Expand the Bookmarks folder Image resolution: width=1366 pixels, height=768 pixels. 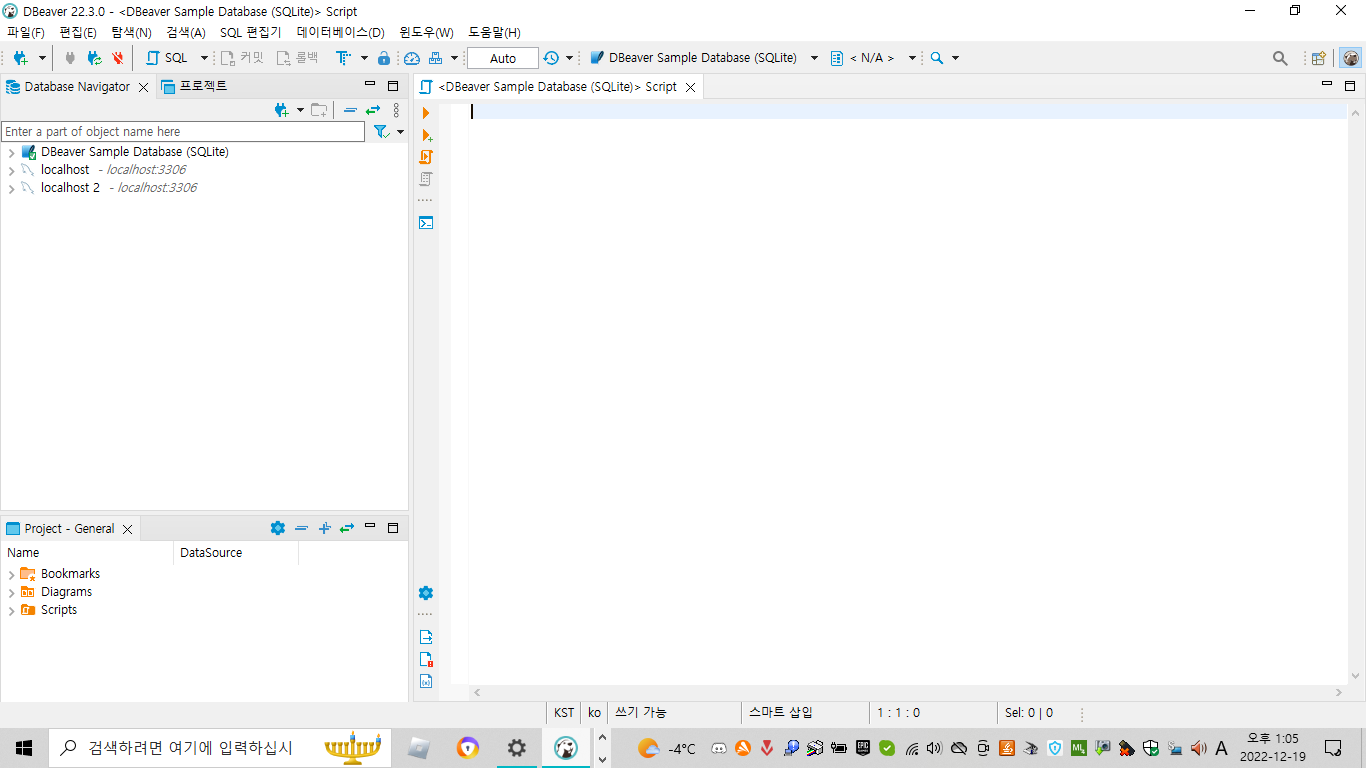11,575
